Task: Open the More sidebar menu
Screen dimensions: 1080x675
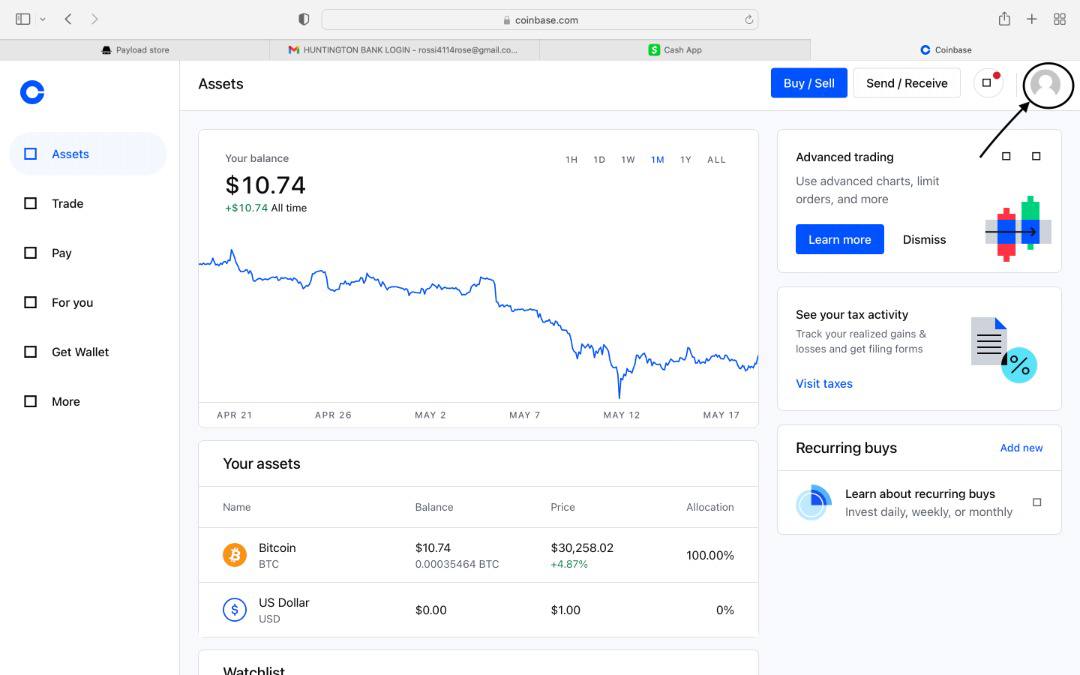Action: coord(66,402)
